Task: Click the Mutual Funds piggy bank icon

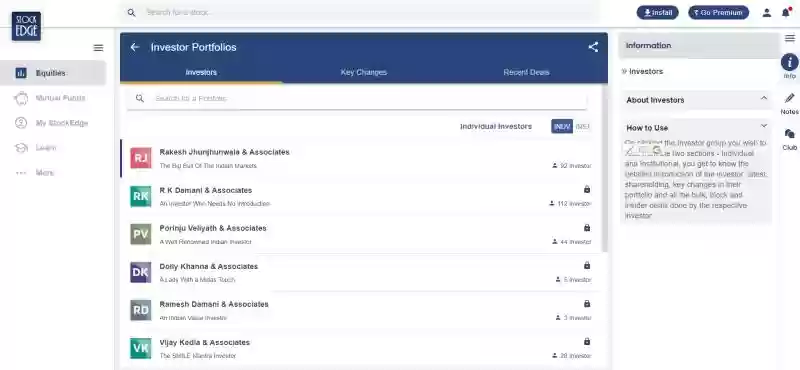Action: coord(21,98)
